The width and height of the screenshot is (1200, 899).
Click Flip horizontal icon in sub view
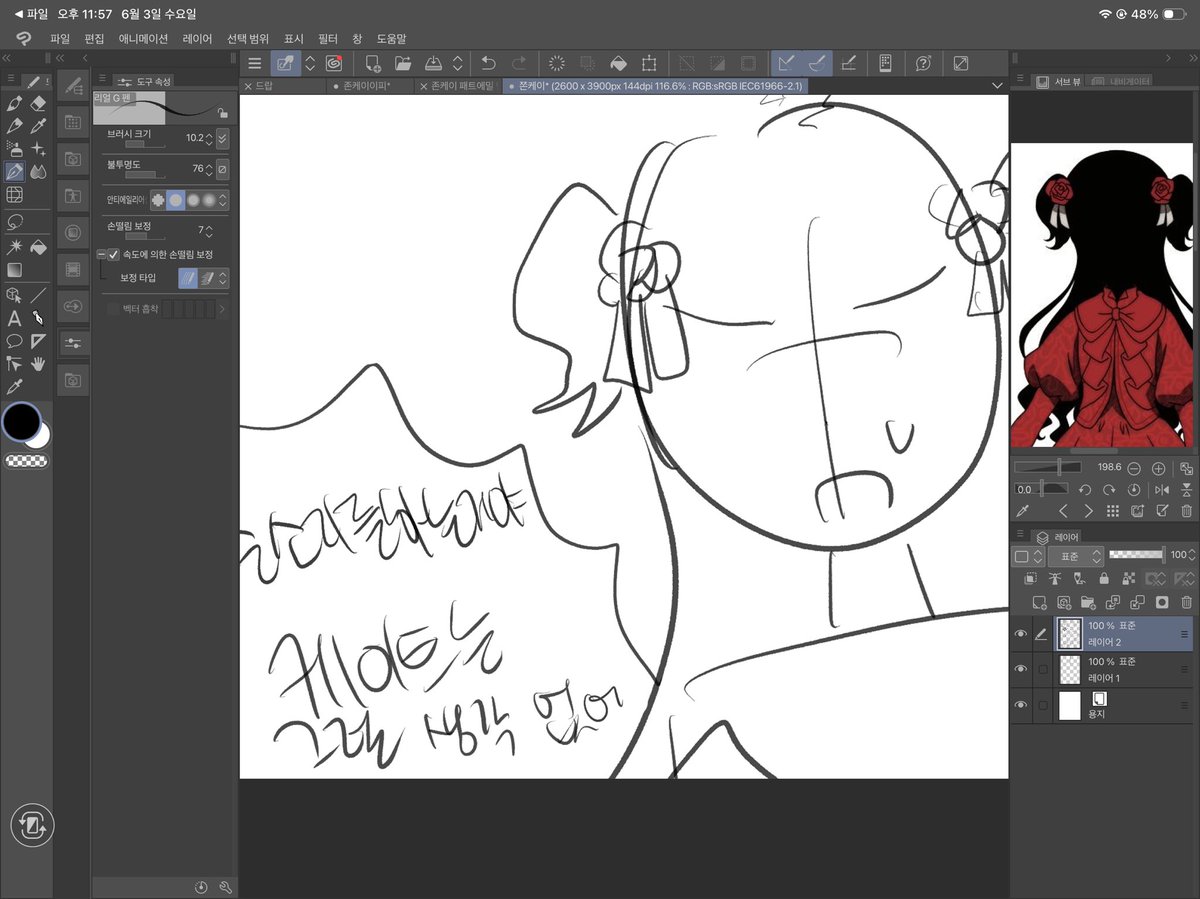[1161, 490]
